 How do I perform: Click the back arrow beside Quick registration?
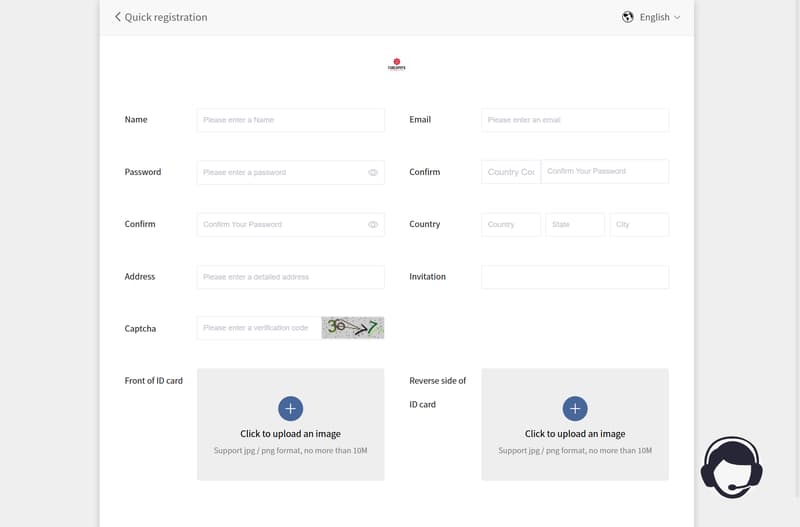[x=117, y=17]
